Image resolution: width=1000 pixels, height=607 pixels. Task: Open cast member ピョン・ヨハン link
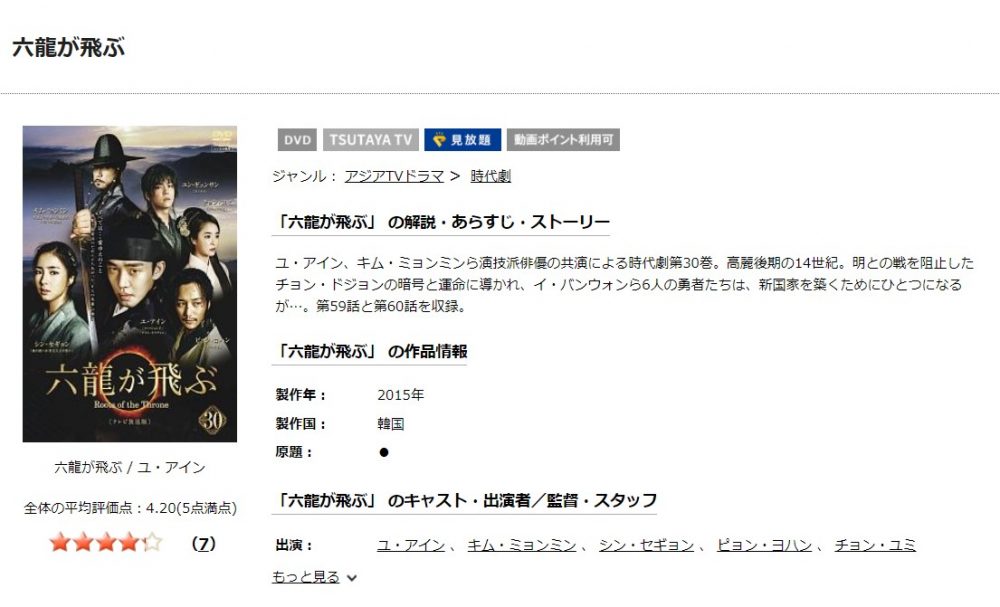tap(764, 545)
